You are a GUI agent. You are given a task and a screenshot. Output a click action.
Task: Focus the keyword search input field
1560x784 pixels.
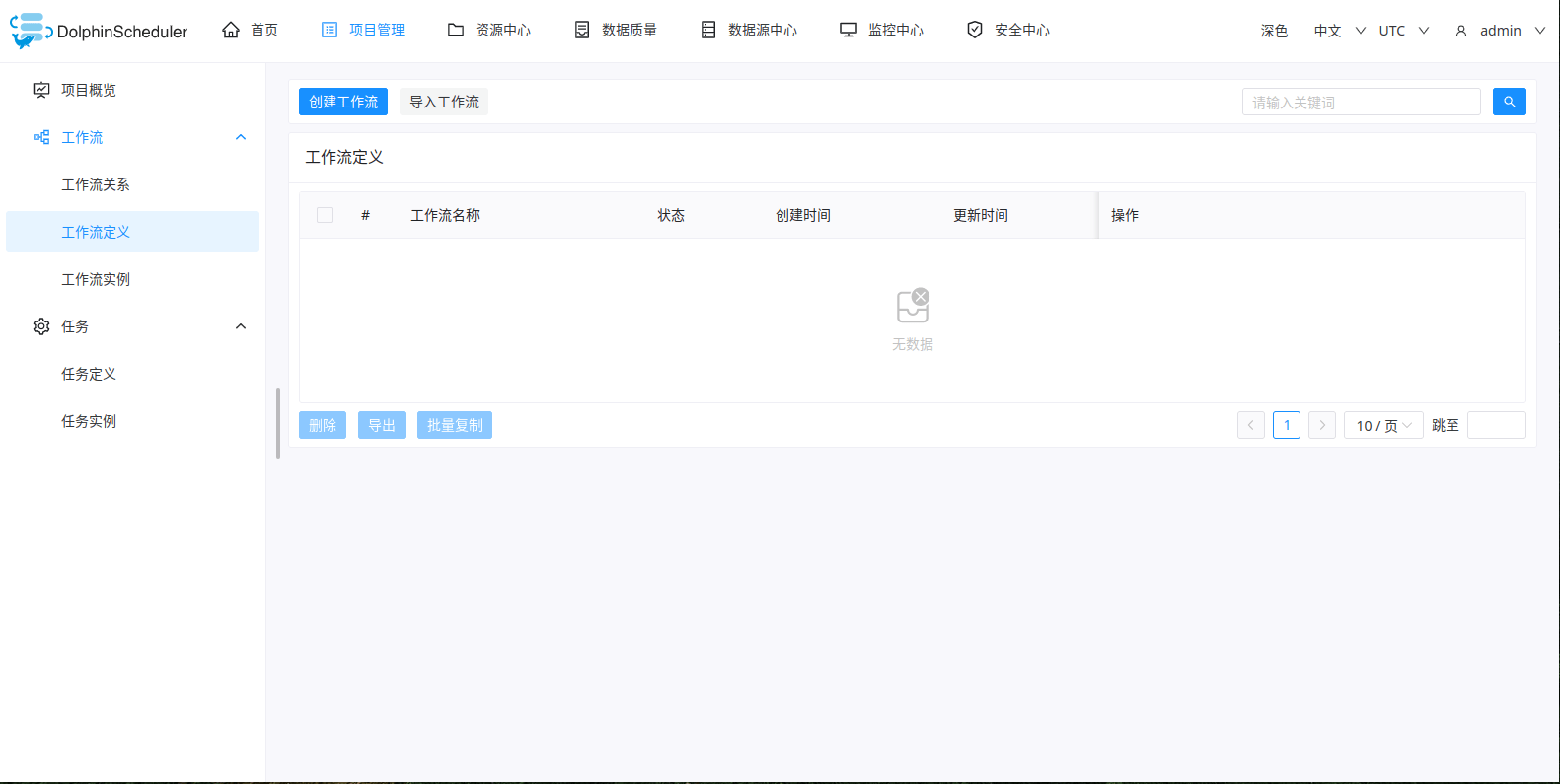(x=1361, y=102)
